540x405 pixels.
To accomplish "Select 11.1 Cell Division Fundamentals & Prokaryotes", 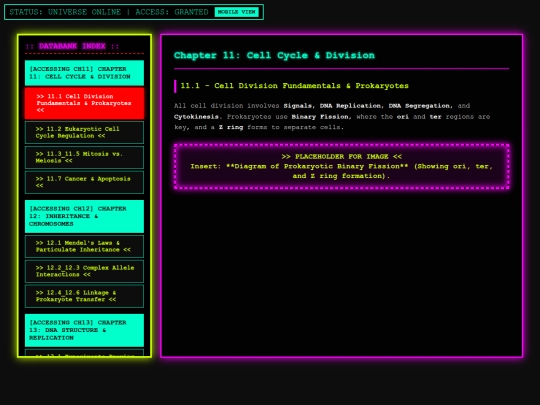I will point(84,103).
